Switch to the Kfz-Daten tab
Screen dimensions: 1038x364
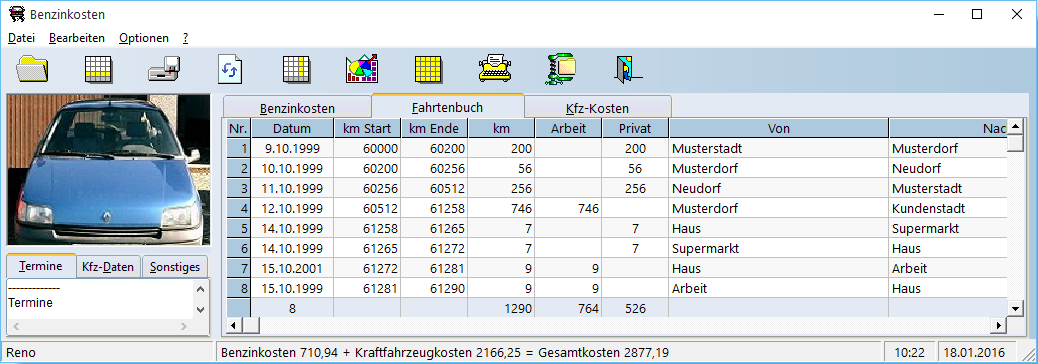pyautogui.click(x=109, y=267)
